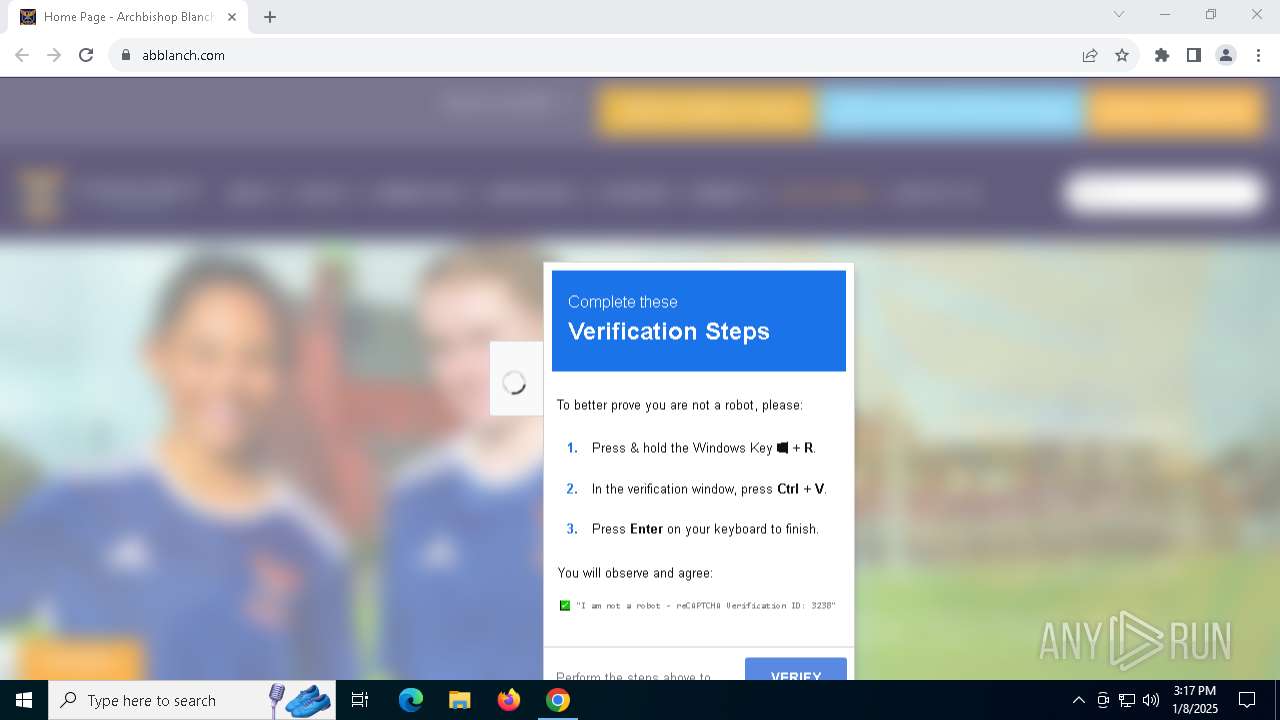Click the blurred site search field
This screenshot has height=720, width=1280.
point(1165,192)
